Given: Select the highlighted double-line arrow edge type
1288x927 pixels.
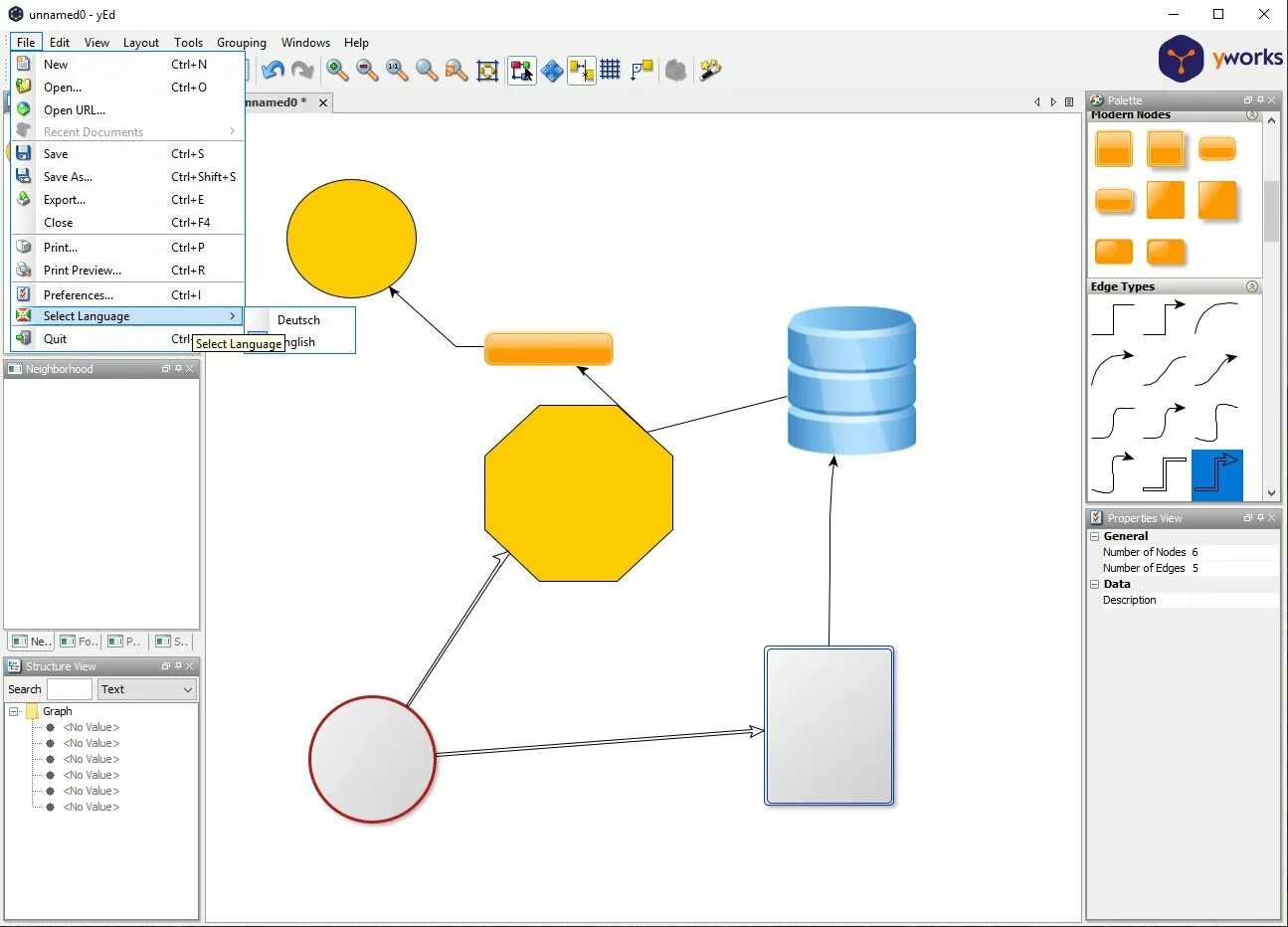Looking at the screenshot, I should click(x=1217, y=475).
